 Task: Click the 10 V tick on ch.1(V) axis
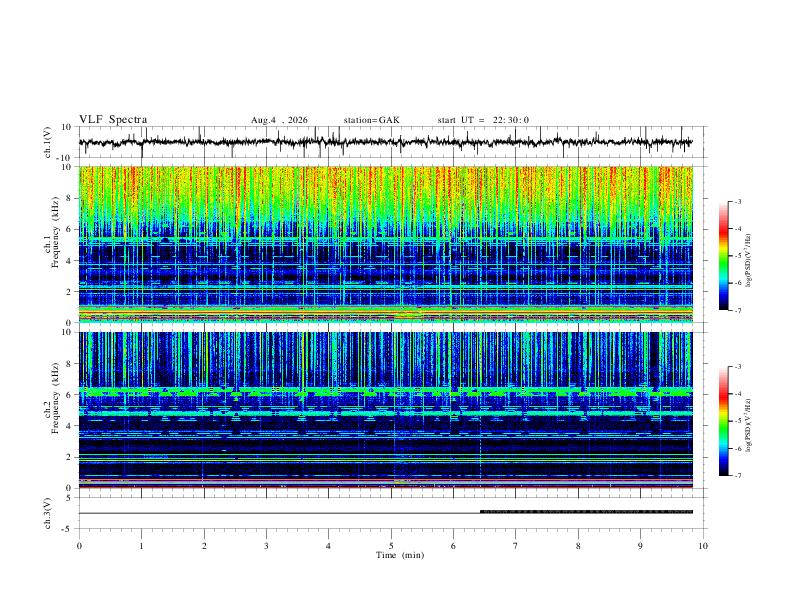click(66, 127)
